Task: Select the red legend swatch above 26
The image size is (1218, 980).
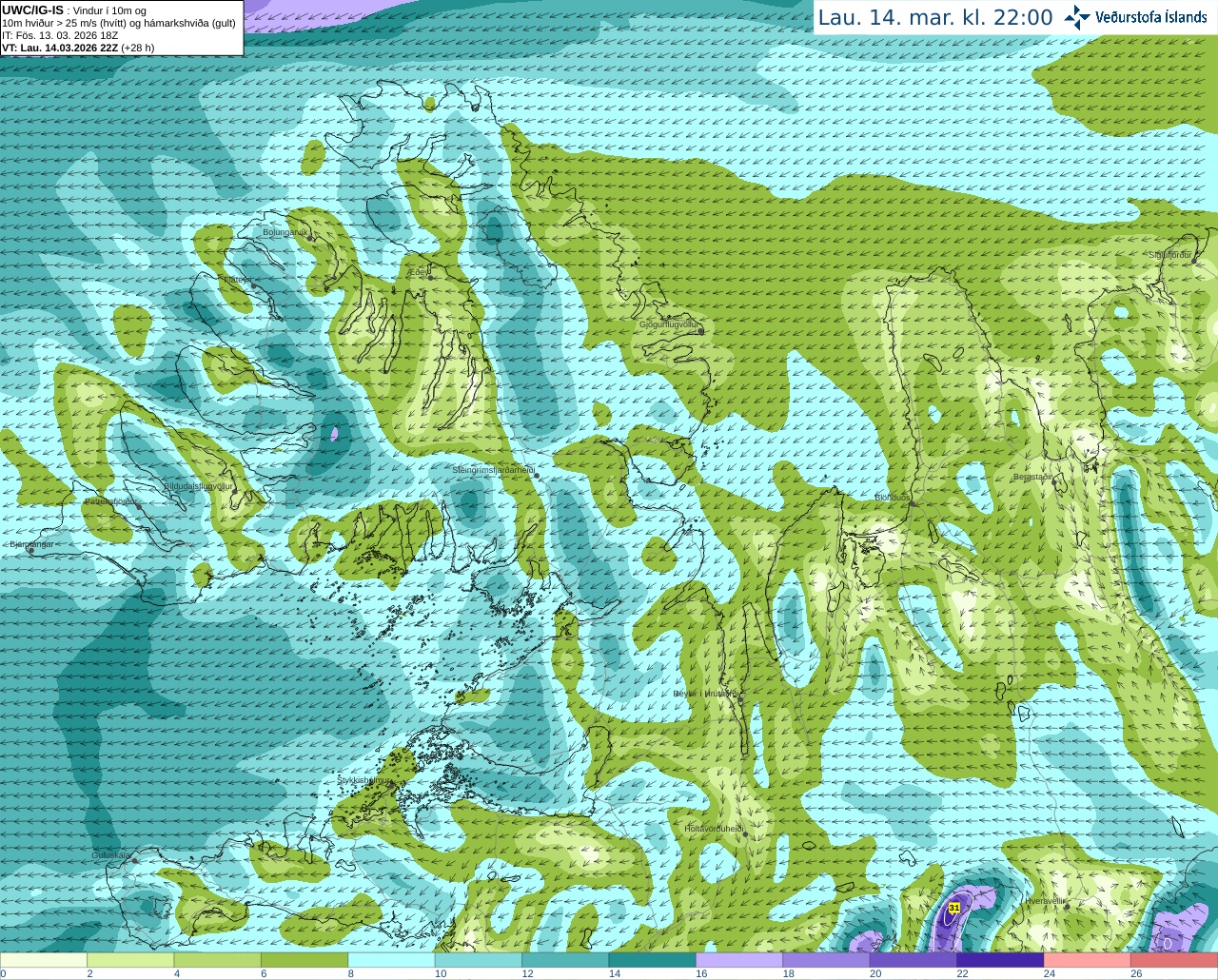Action: pos(1175,960)
